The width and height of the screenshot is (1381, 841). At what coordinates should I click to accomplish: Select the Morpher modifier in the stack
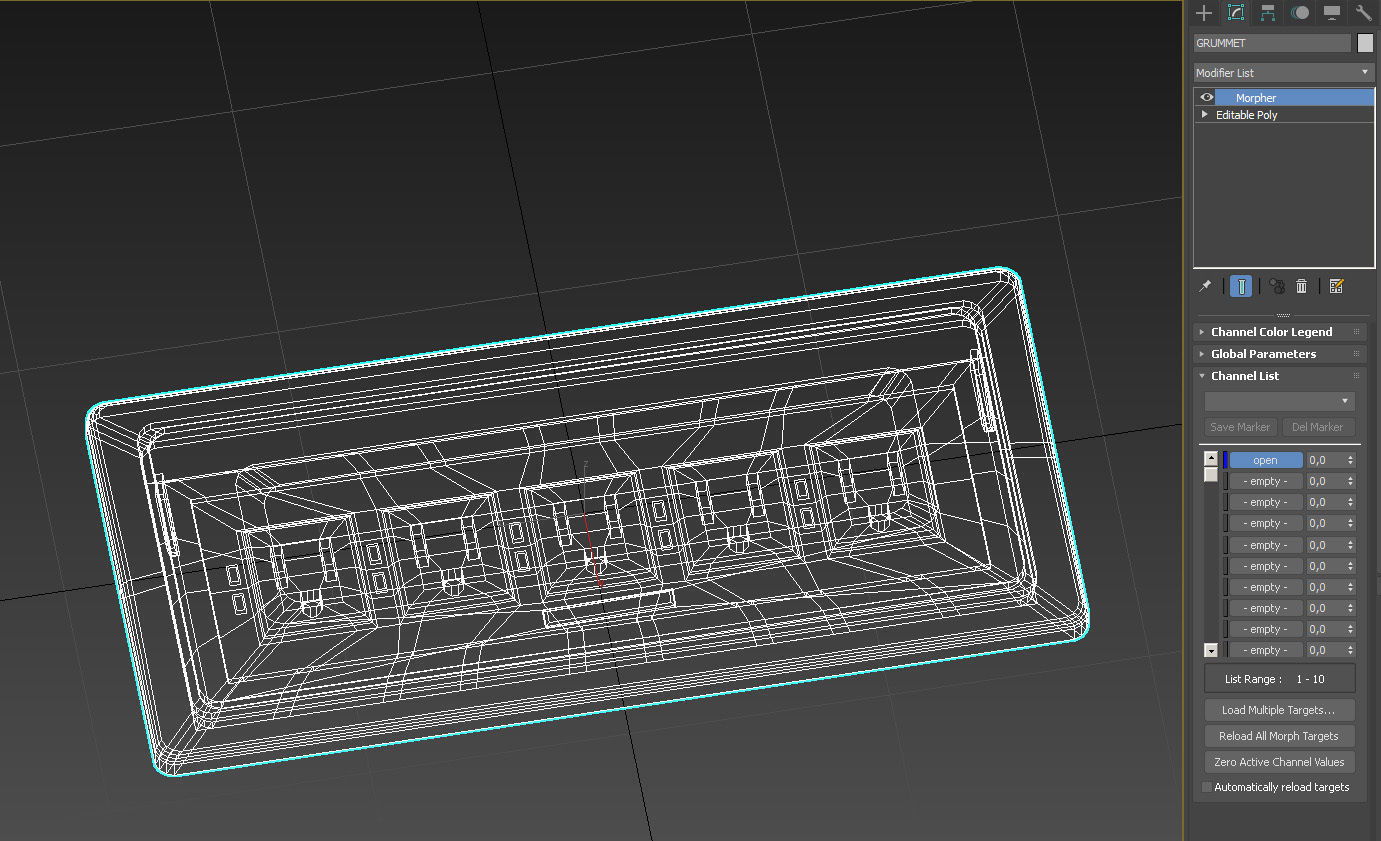[x=1295, y=97]
